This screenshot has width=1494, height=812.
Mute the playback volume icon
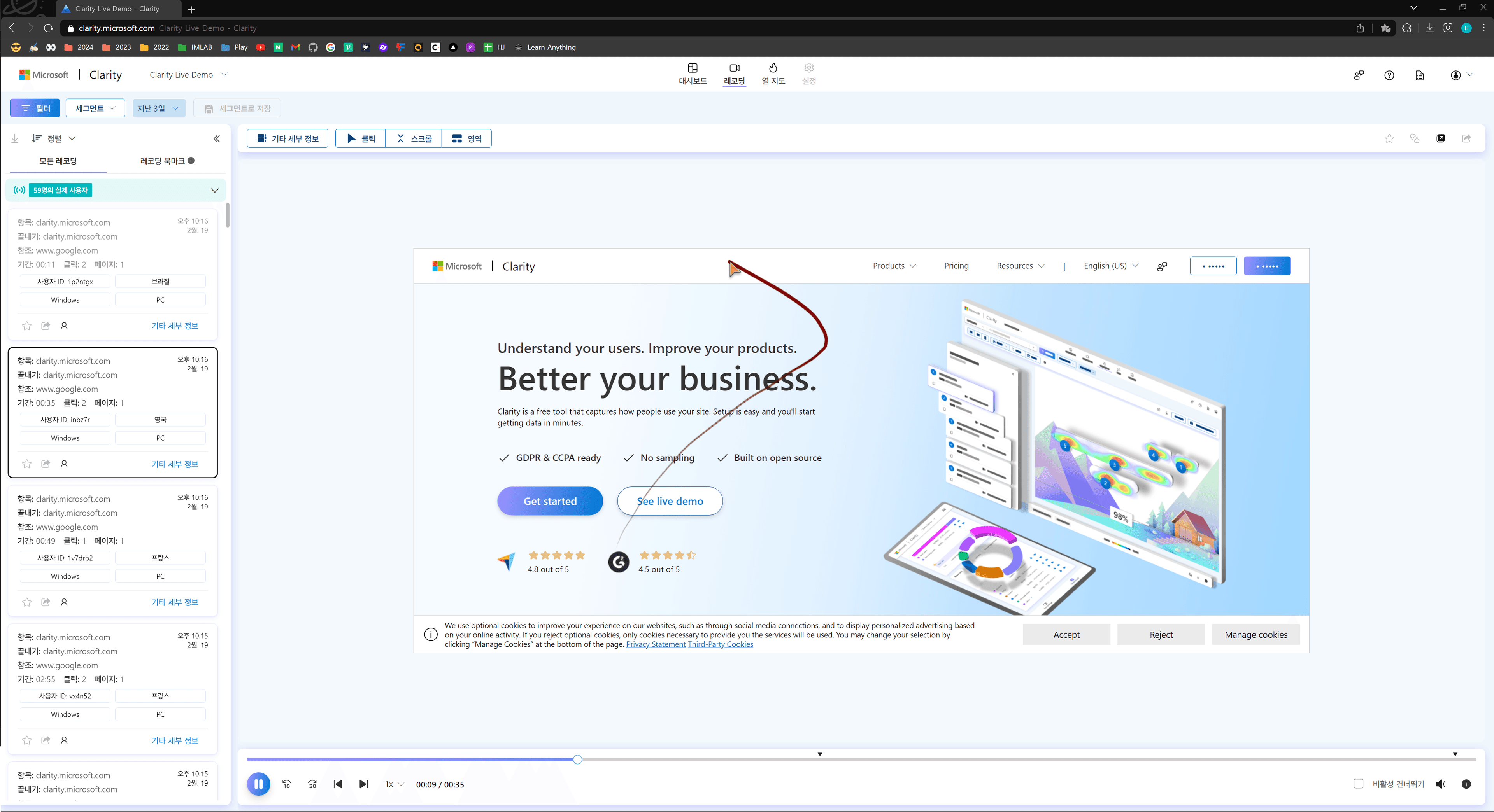1440,784
